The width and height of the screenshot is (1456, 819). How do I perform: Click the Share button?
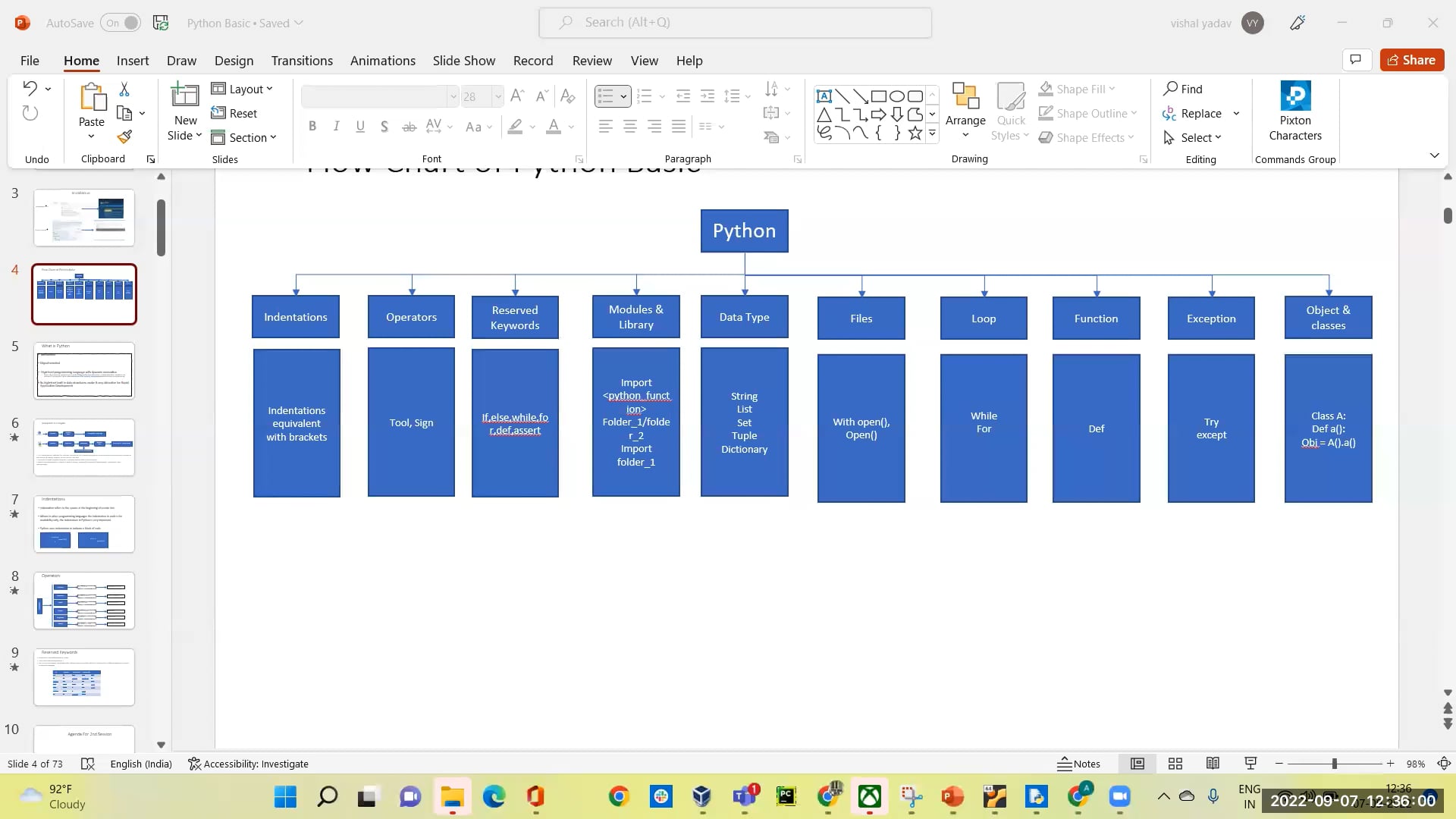pyautogui.click(x=1410, y=60)
